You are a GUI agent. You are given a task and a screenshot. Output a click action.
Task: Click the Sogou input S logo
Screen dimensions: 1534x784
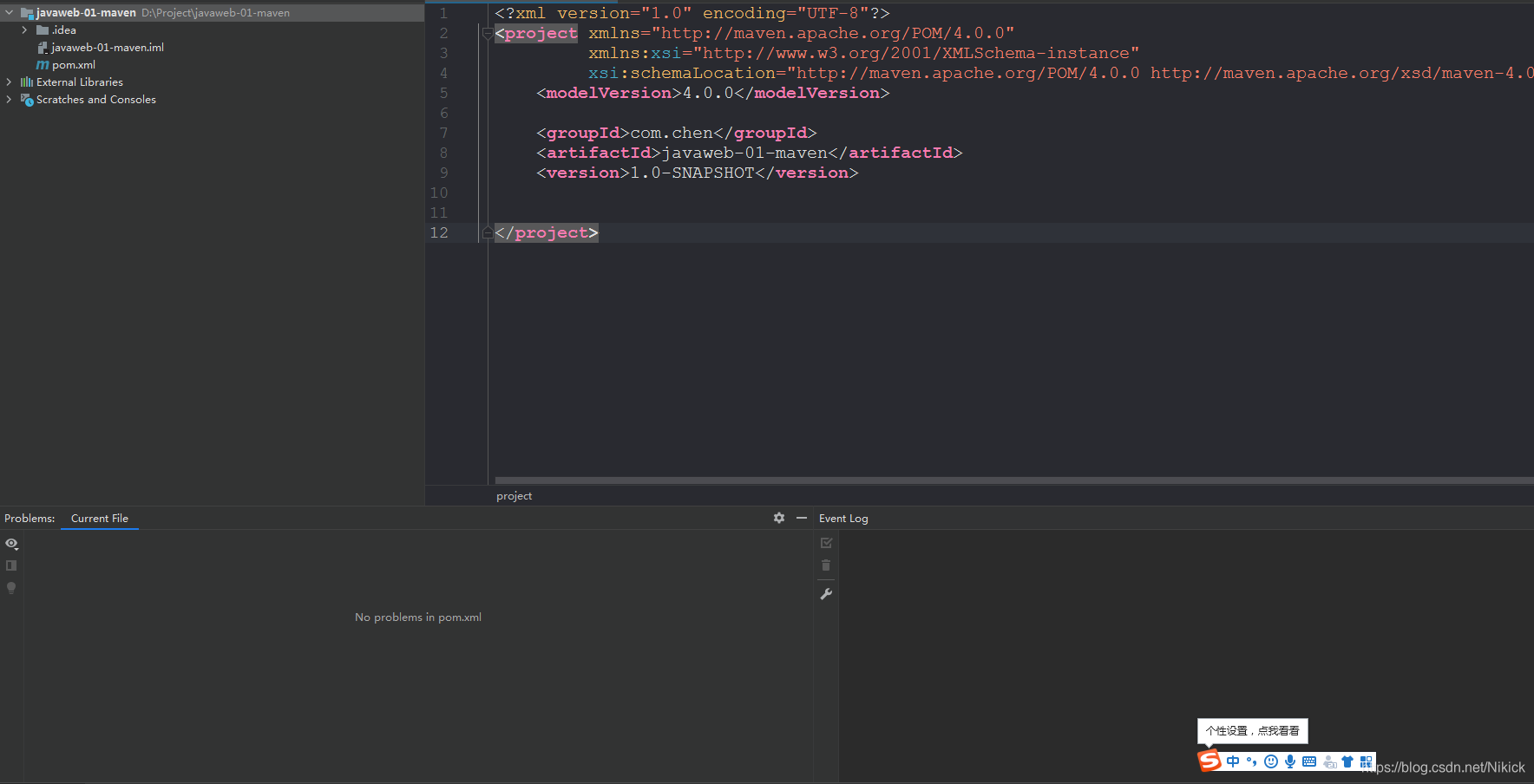pos(1209,761)
